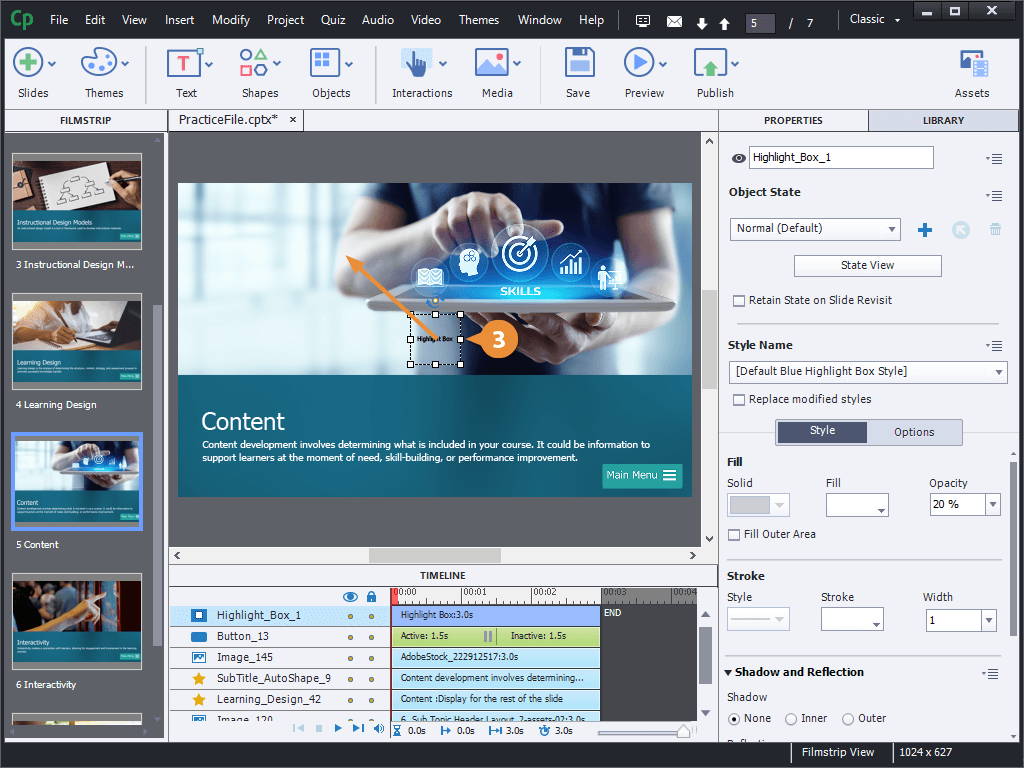Enable Retain State on Slide Revisit
Image resolution: width=1024 pixels, height=768 pixels.
click(738, 300)
